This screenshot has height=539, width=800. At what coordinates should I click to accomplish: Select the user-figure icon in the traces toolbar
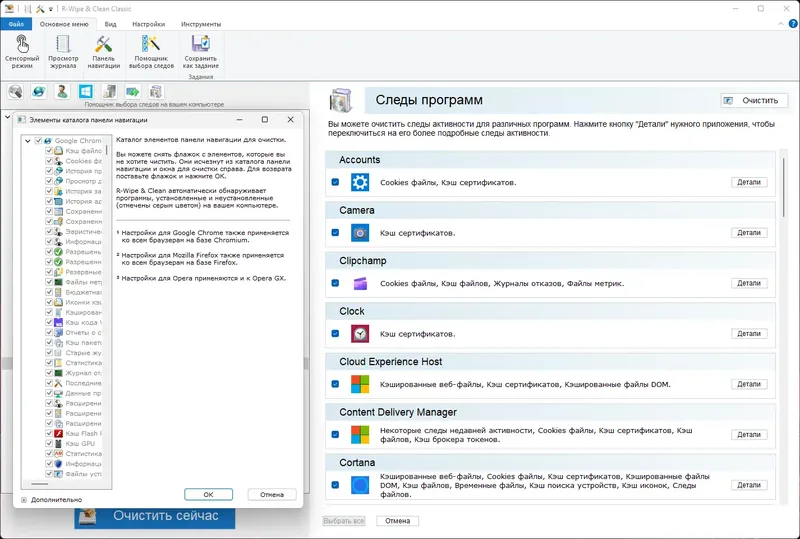pyautogui.click(x=62, y=92)
